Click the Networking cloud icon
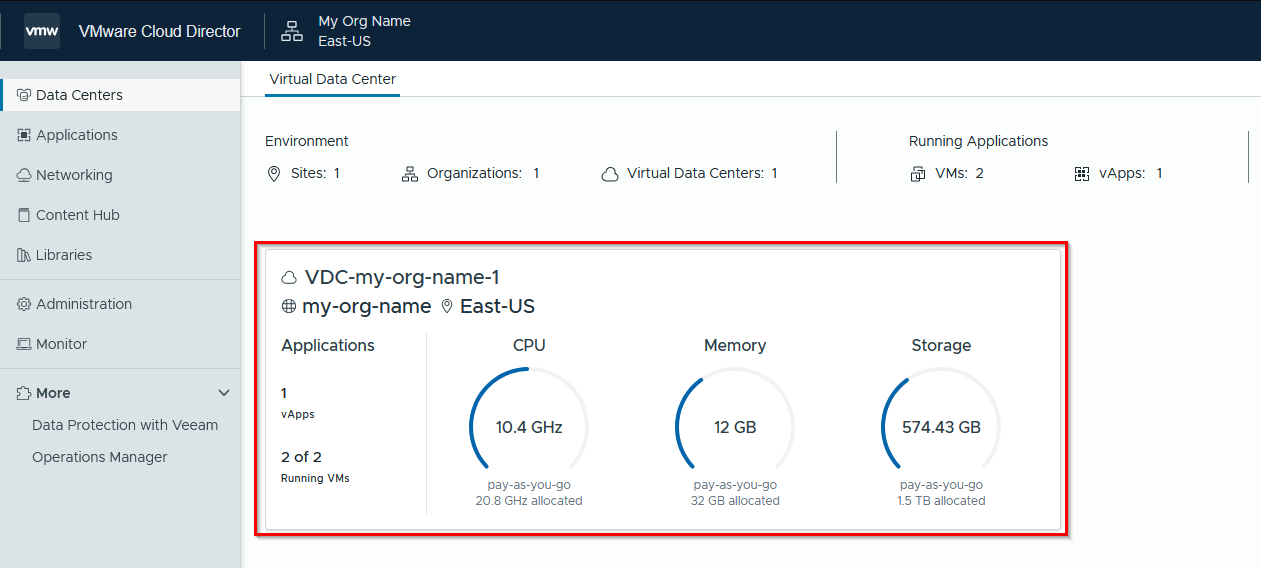The height and width of the screenshot is (568, 1261). 24,175
